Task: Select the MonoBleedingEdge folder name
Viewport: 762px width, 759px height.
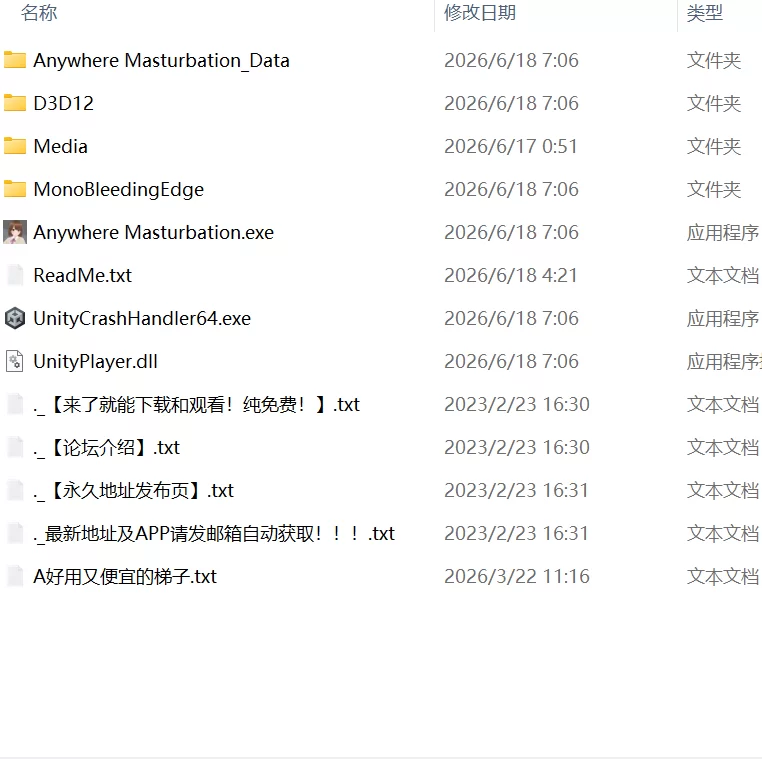Action: [x=119, y=190]
